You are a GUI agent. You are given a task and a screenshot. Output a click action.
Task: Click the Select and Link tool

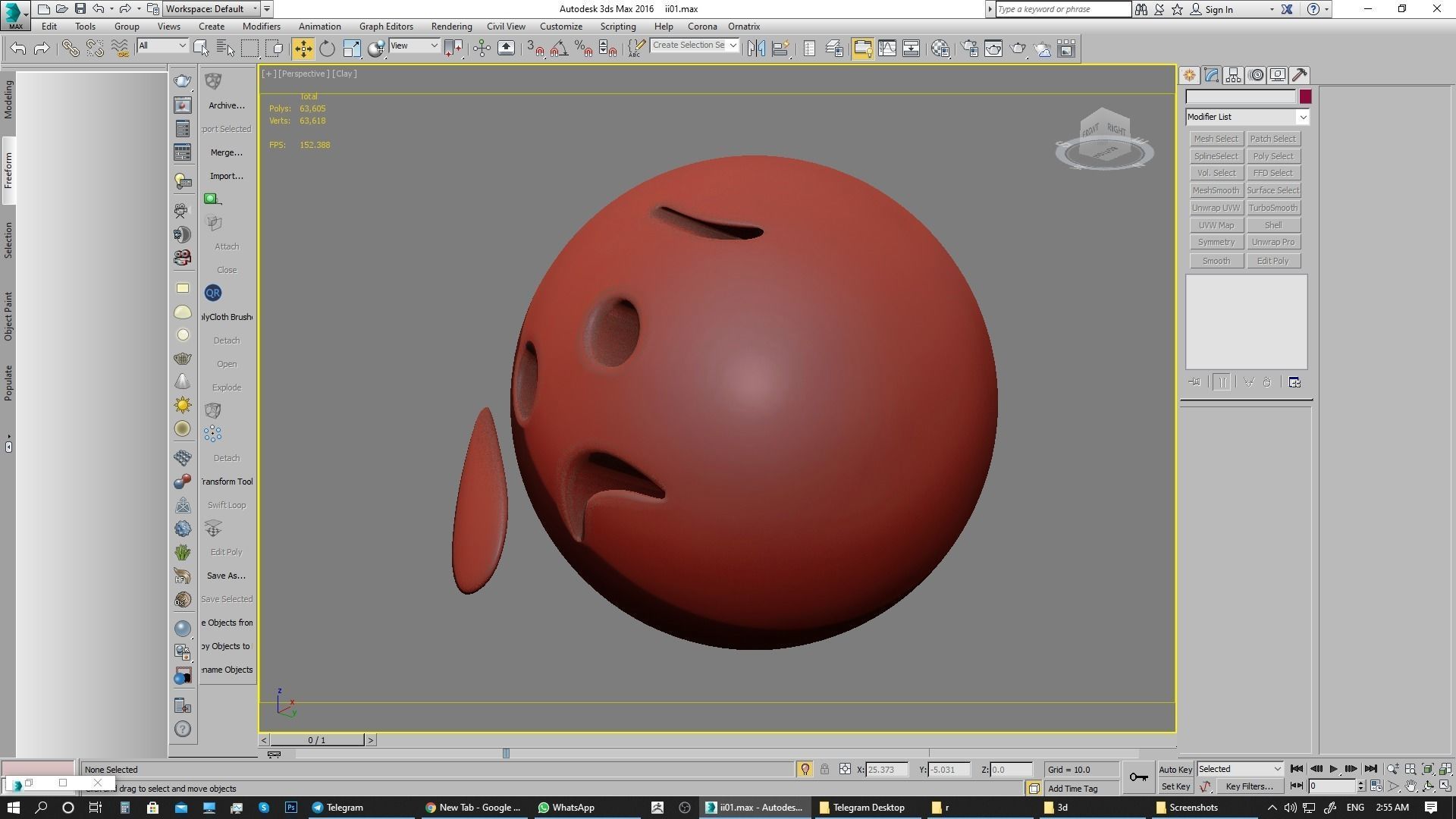pyautogui.click(x=71, y=49)
